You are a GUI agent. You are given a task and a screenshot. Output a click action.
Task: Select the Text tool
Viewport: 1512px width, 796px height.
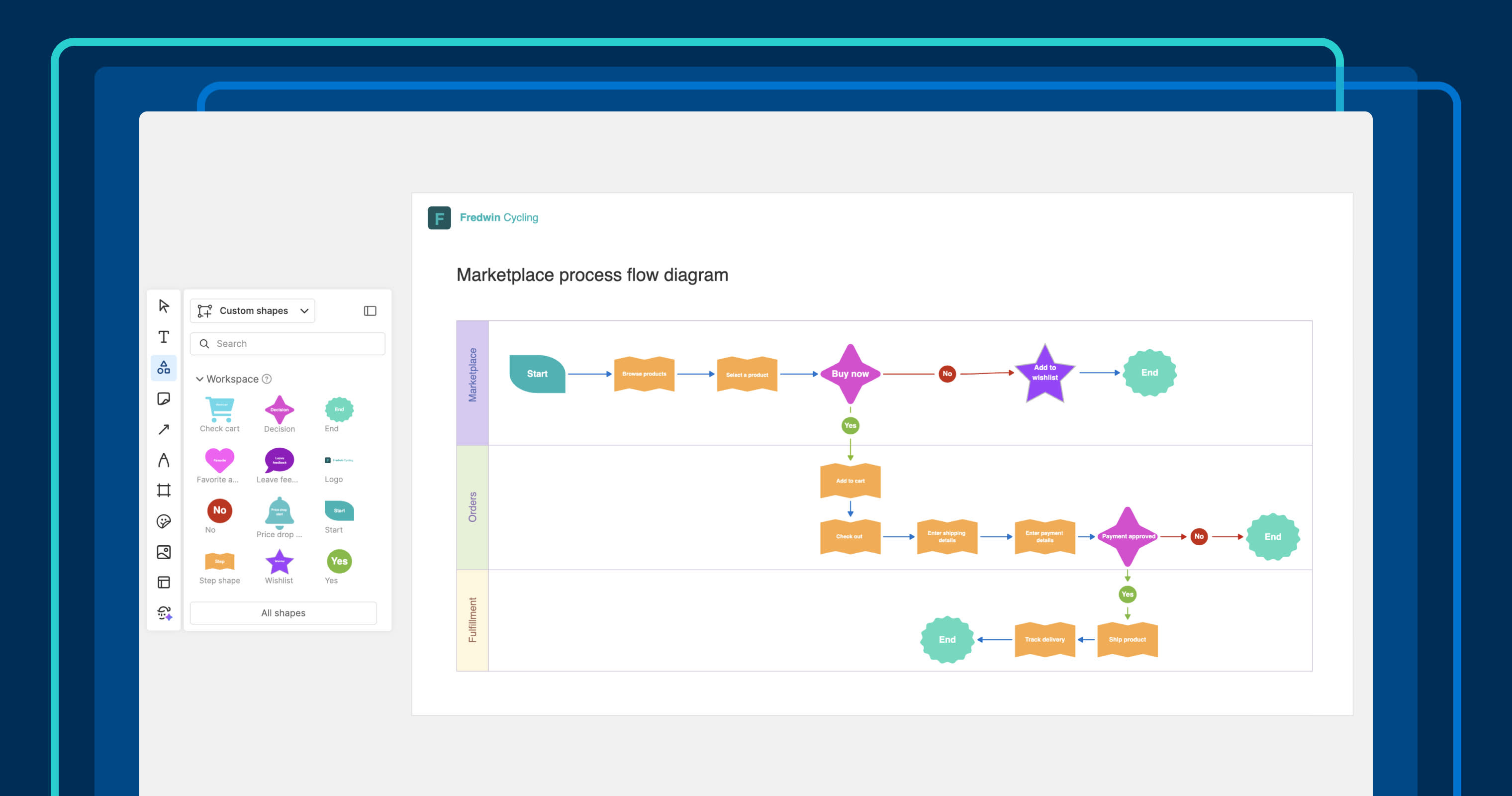(164, 336)
